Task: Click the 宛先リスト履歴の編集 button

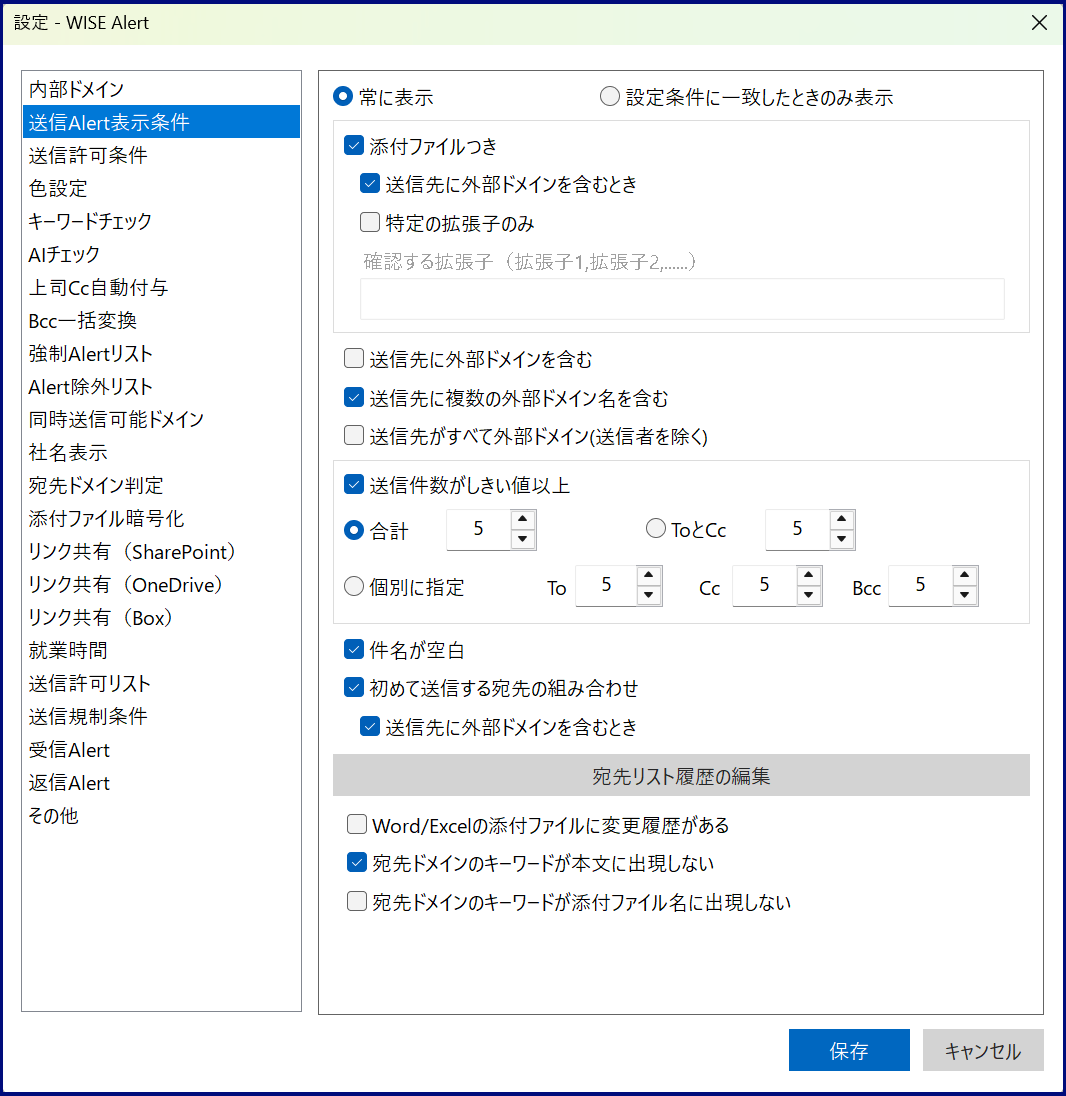Action: pyautogui.click(x=681, y=775)
